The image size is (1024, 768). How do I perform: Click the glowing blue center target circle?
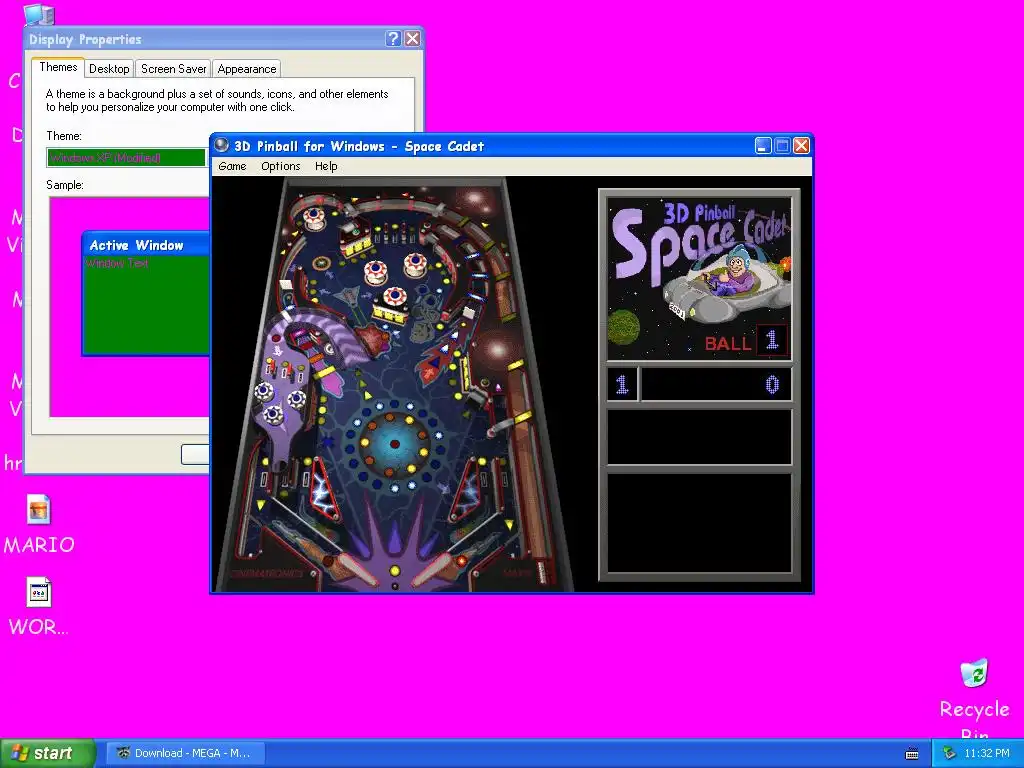point(394,444)
